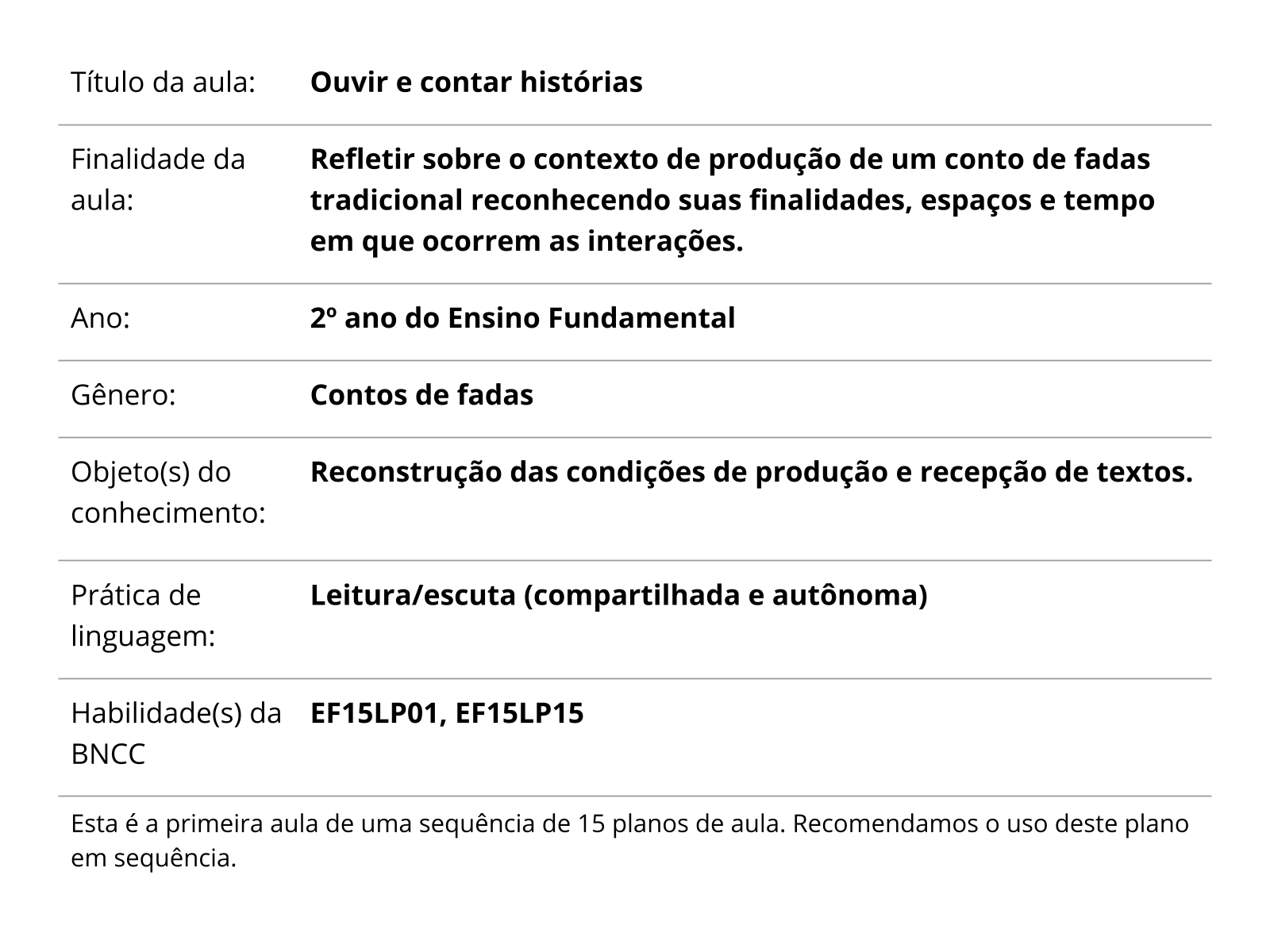
Task: Click the phrase 'Recomendamos o uso deste plano'
Action: 991,824
